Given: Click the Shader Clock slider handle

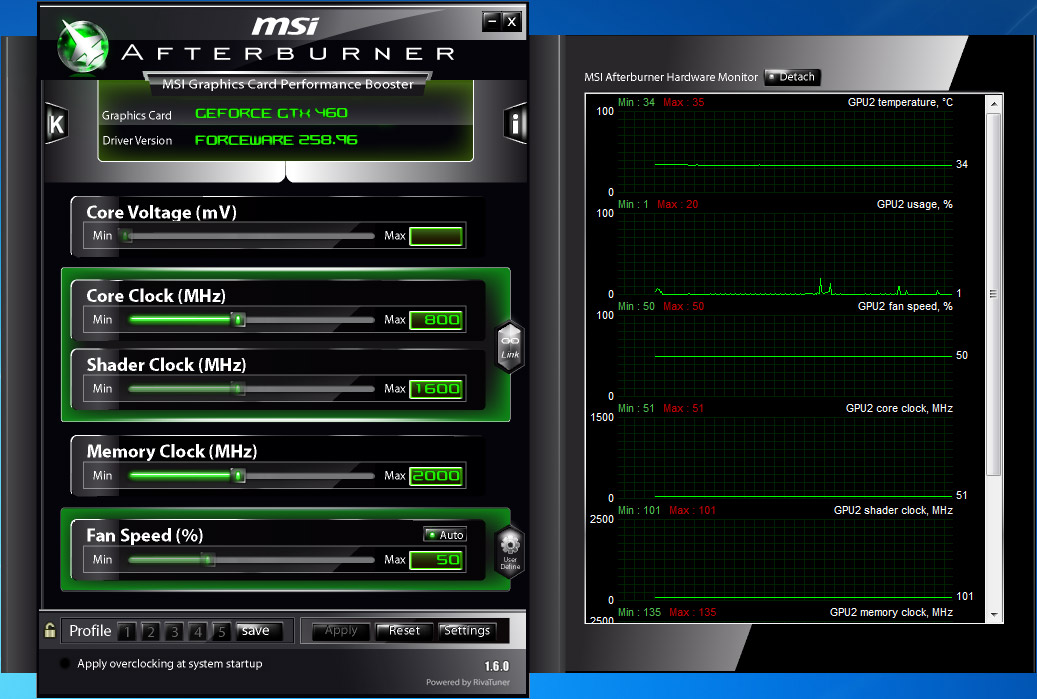Looking at the screenshot, I should tap(238, 388).
